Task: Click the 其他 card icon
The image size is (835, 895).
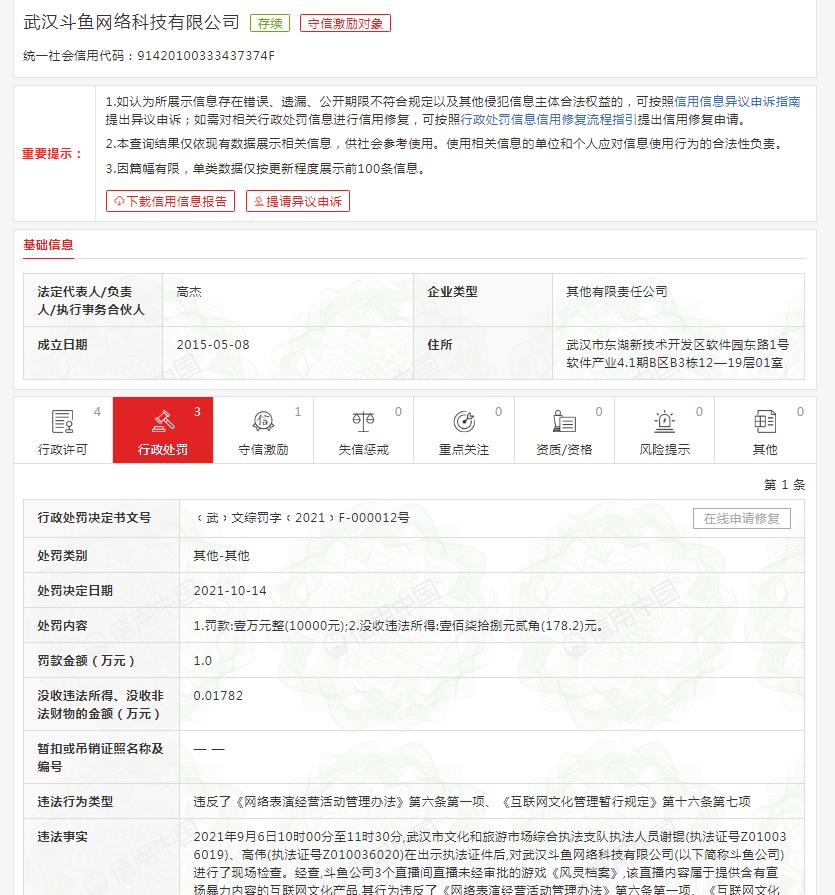Action: tap(763, 422)
